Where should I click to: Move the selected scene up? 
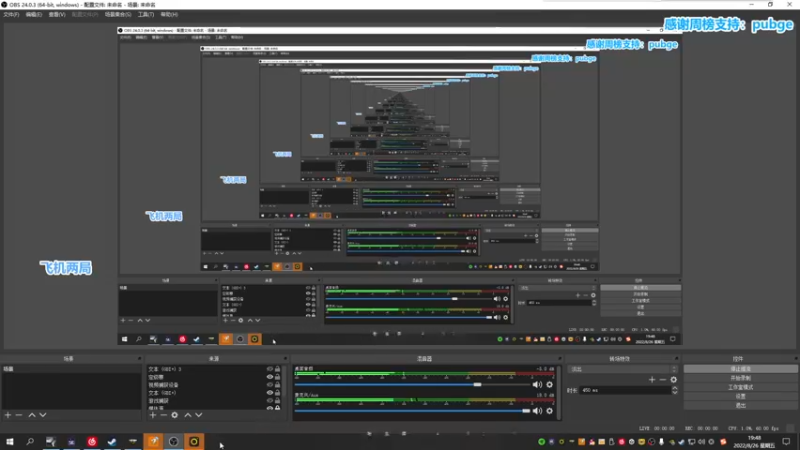[32, 415]
